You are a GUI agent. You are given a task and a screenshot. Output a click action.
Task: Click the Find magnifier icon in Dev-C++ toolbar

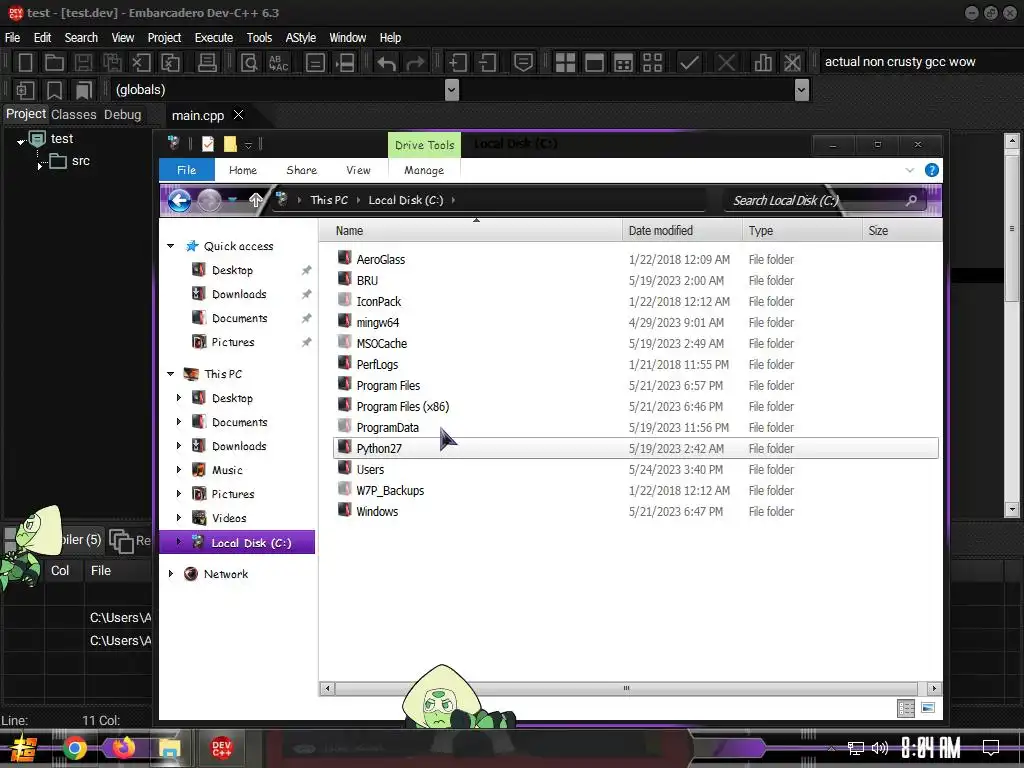[249, 63]
